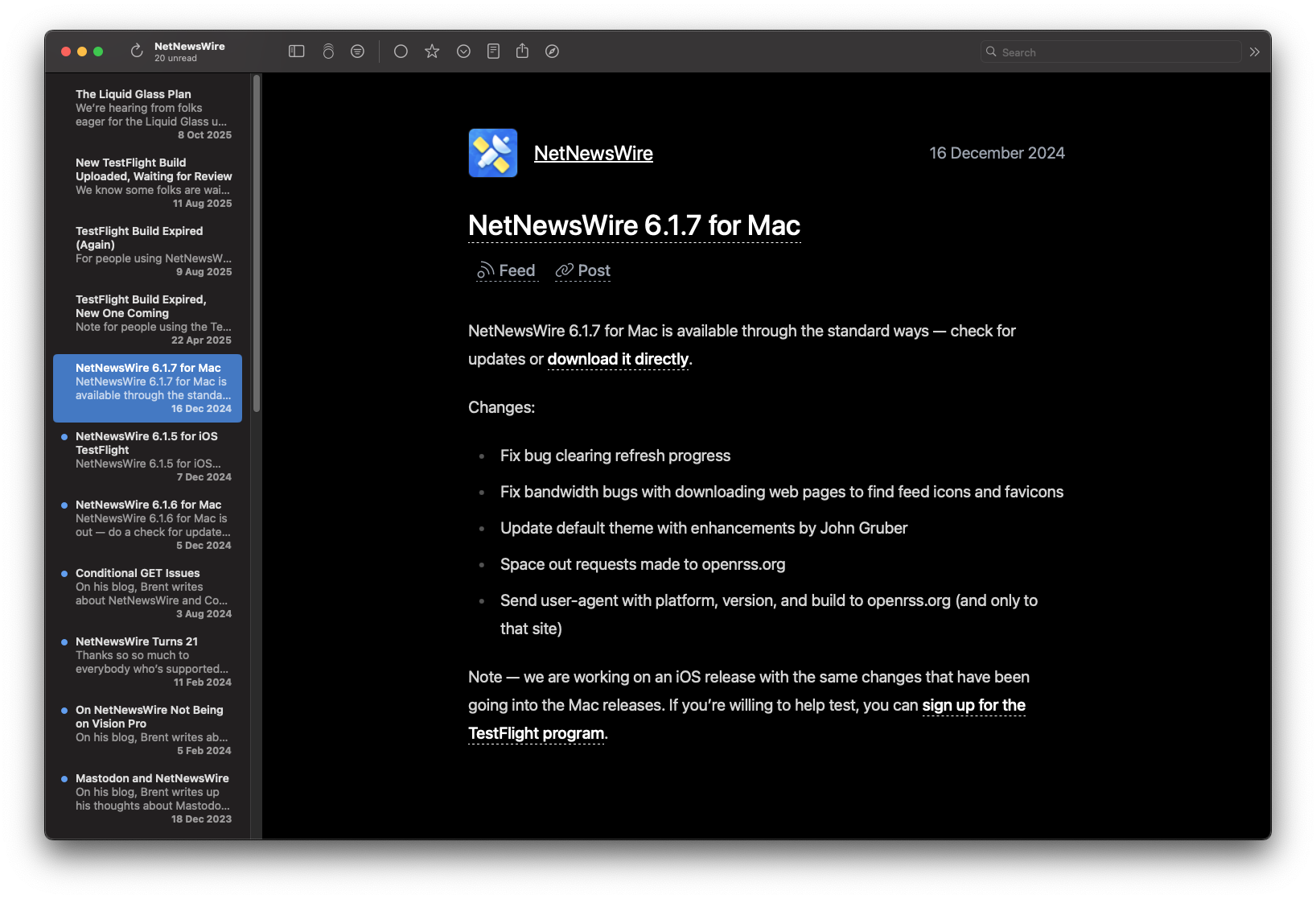Image resolution: width=1316 pixels, height=899 pixels.
Task: Click the Post link
Action: [x=583, y=271]
